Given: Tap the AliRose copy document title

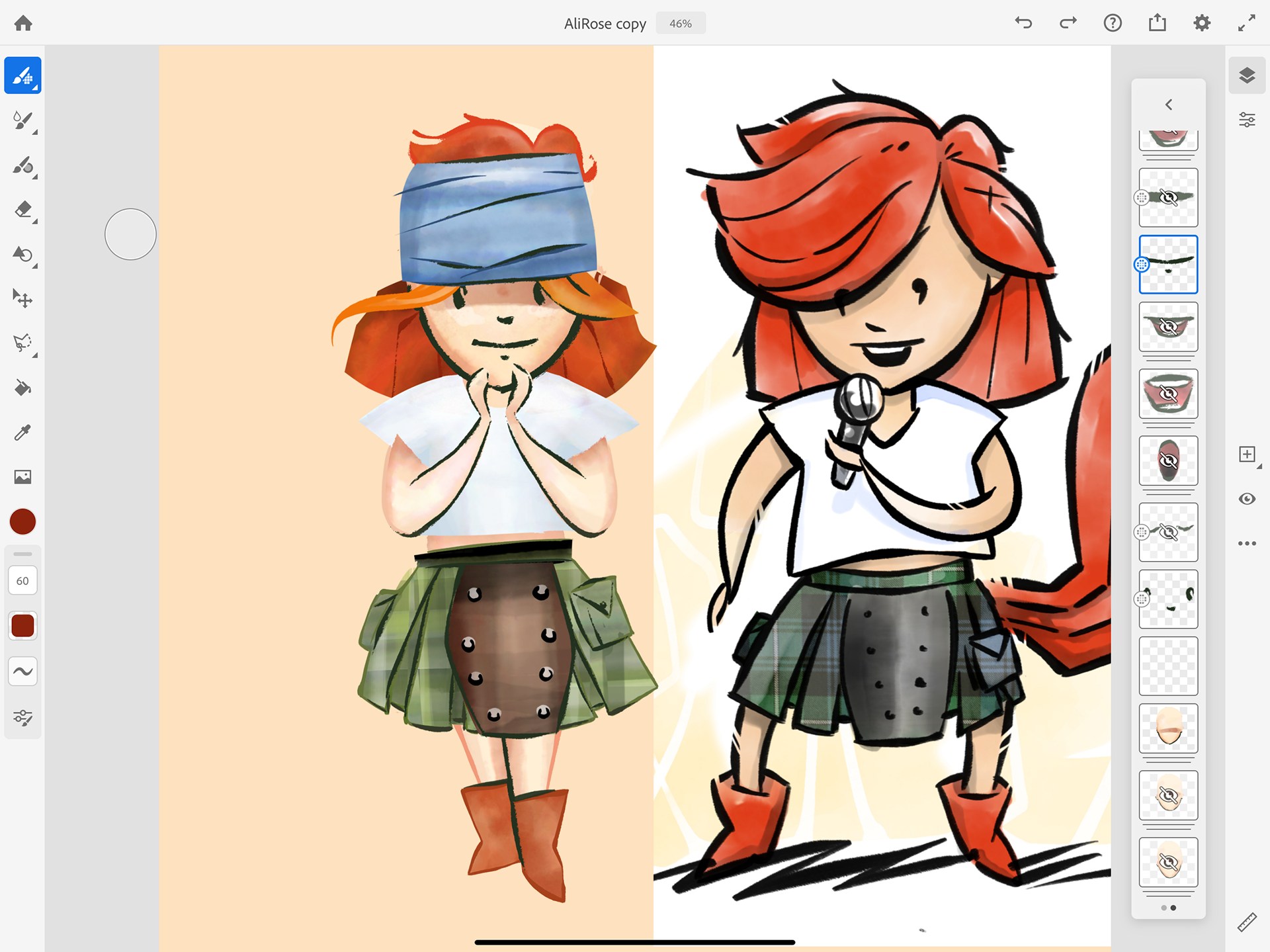Looking at the screenshot, I should tap(605, 23).
